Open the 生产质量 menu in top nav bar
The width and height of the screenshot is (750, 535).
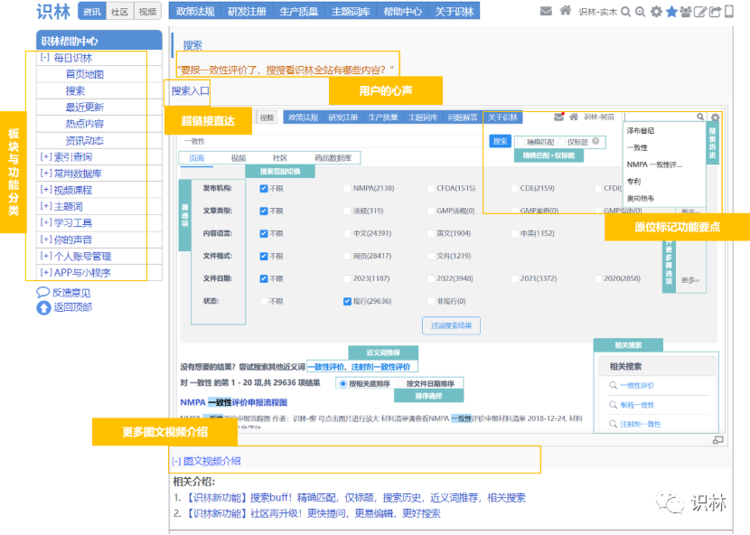tap(299, 11)
